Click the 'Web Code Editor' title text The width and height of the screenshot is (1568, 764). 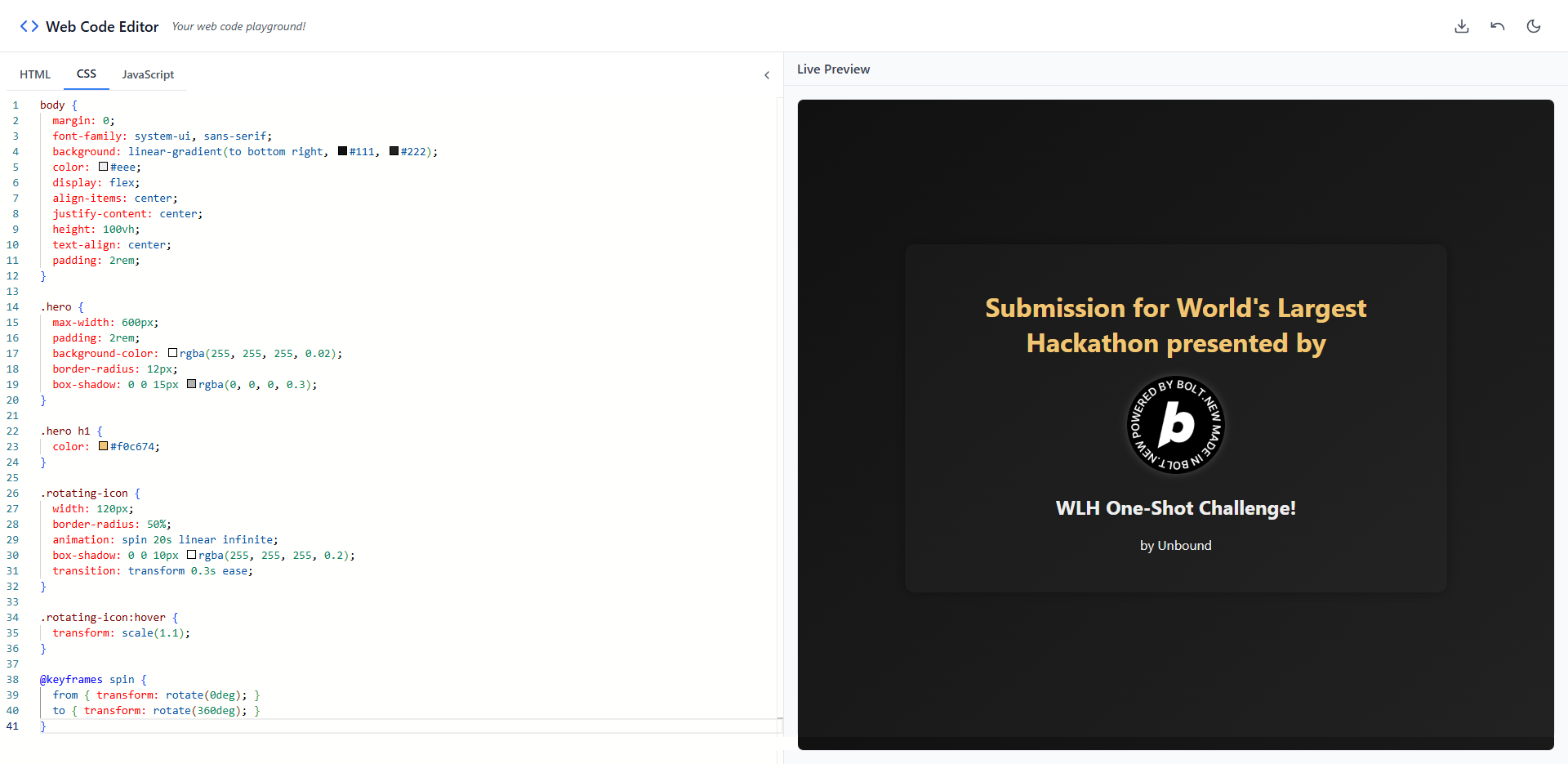102,26
